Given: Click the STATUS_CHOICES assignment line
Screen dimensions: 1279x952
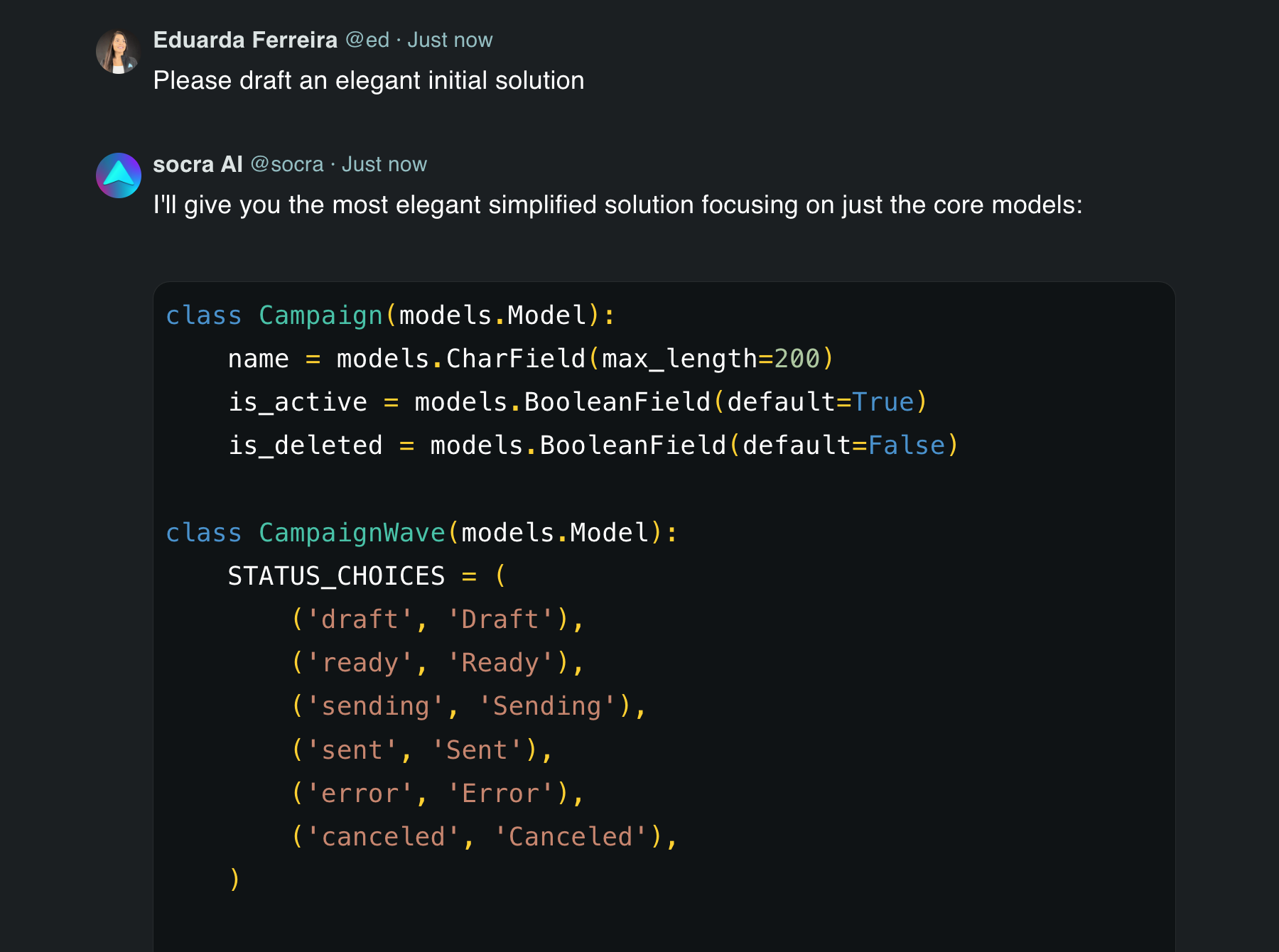Looking at the screenshot, I should pos(366,575).
